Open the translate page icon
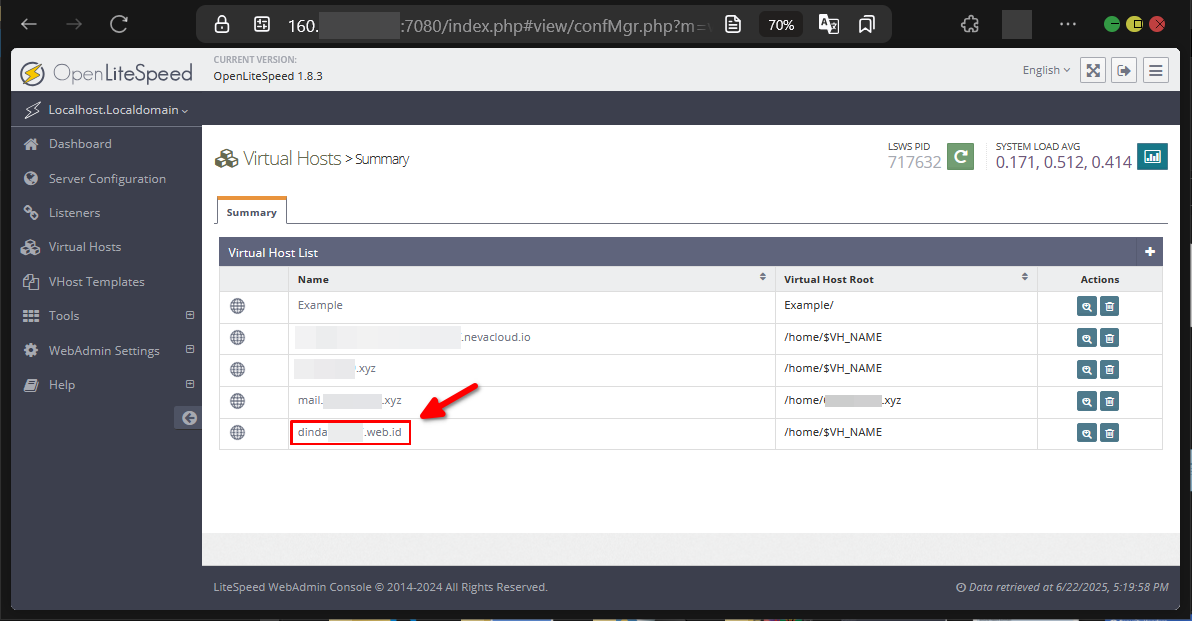Image resolution: width=1192 pixels, height=621 pixels. [x=829, y=25]
